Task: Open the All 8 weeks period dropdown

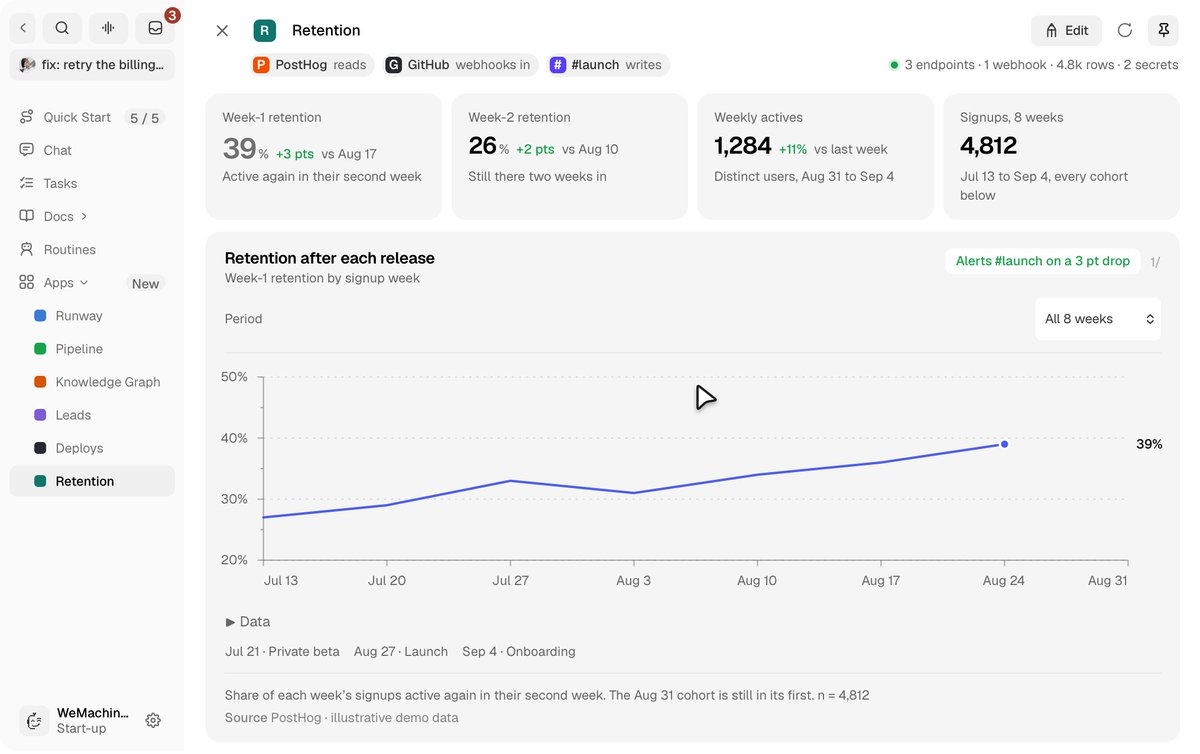Action: pos(1098,319)
